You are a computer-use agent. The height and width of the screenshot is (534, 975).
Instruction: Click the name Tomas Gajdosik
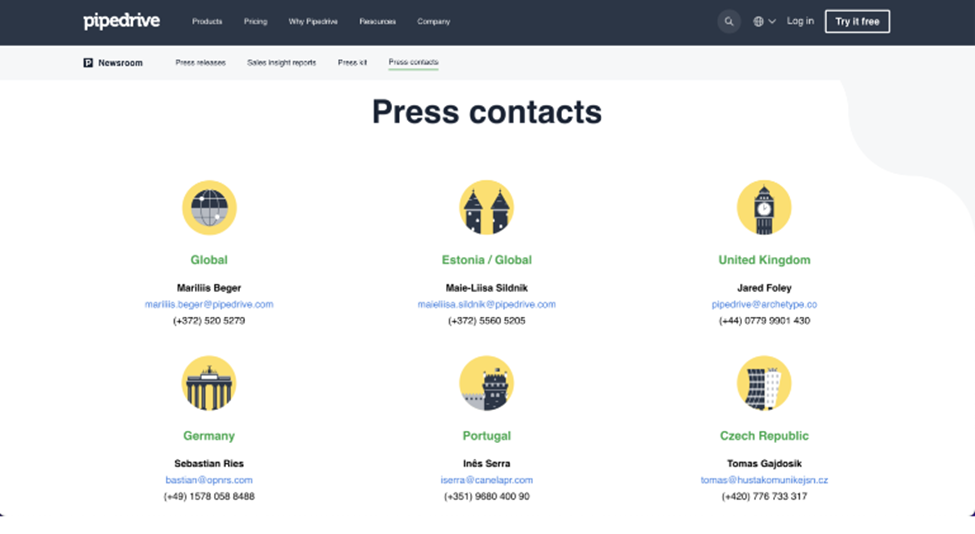click(x=764, y=464)
